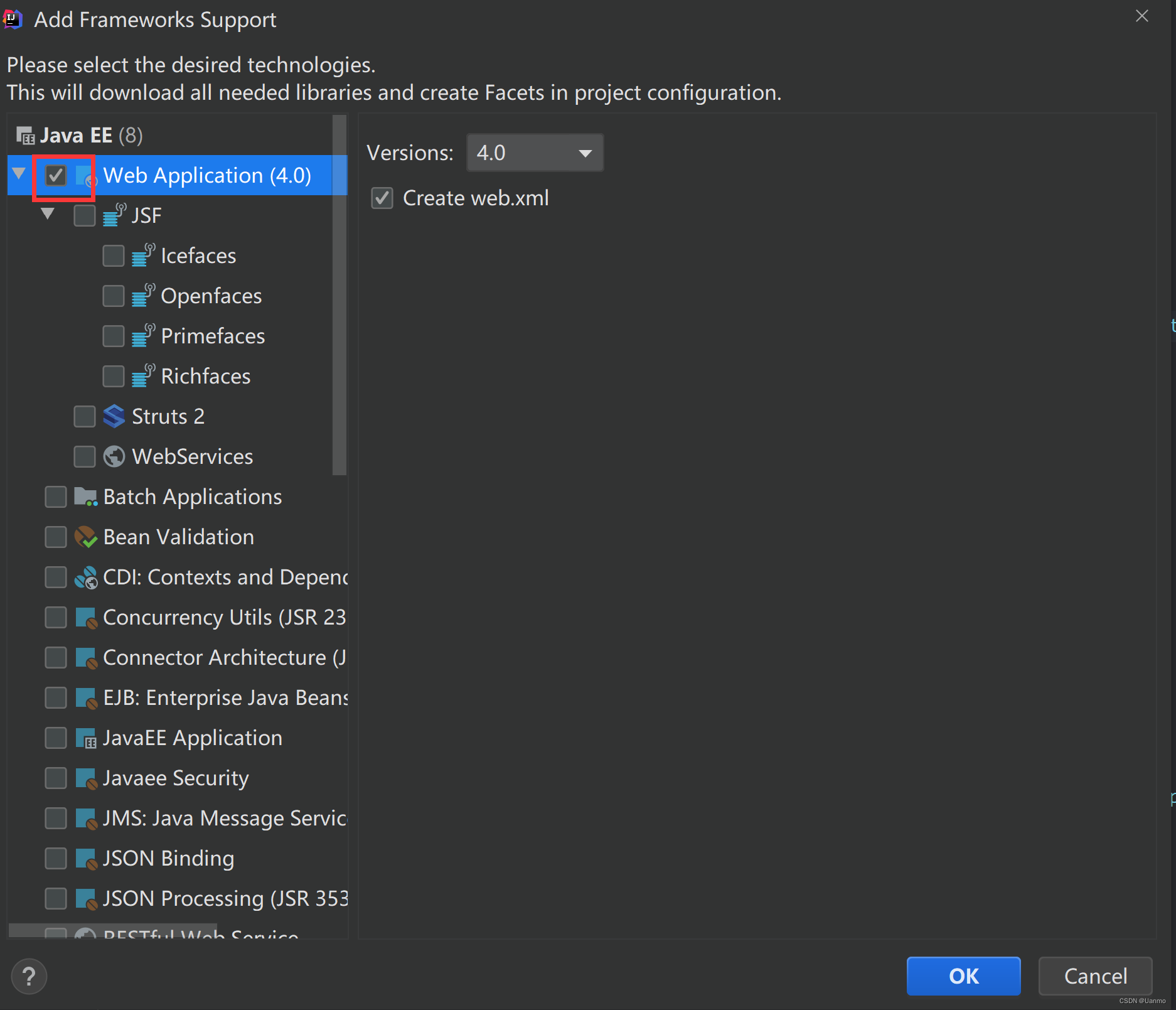The width and height of the screenshot is (1176, 1010).
Task: Check the WebServices checkbox
Action: click(85, 456)
